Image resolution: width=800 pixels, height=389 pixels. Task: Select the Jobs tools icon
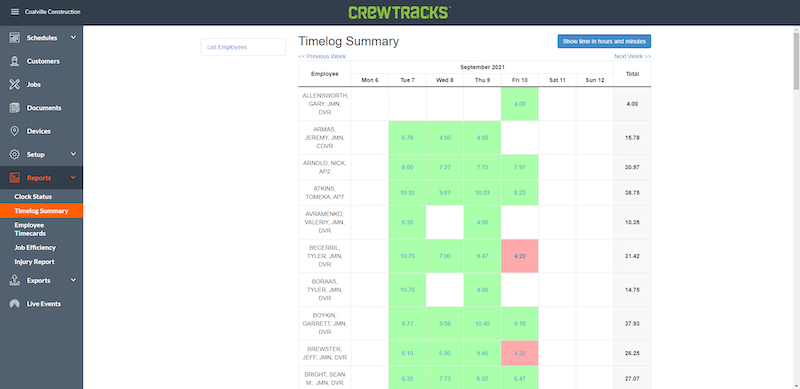(15, 85)
